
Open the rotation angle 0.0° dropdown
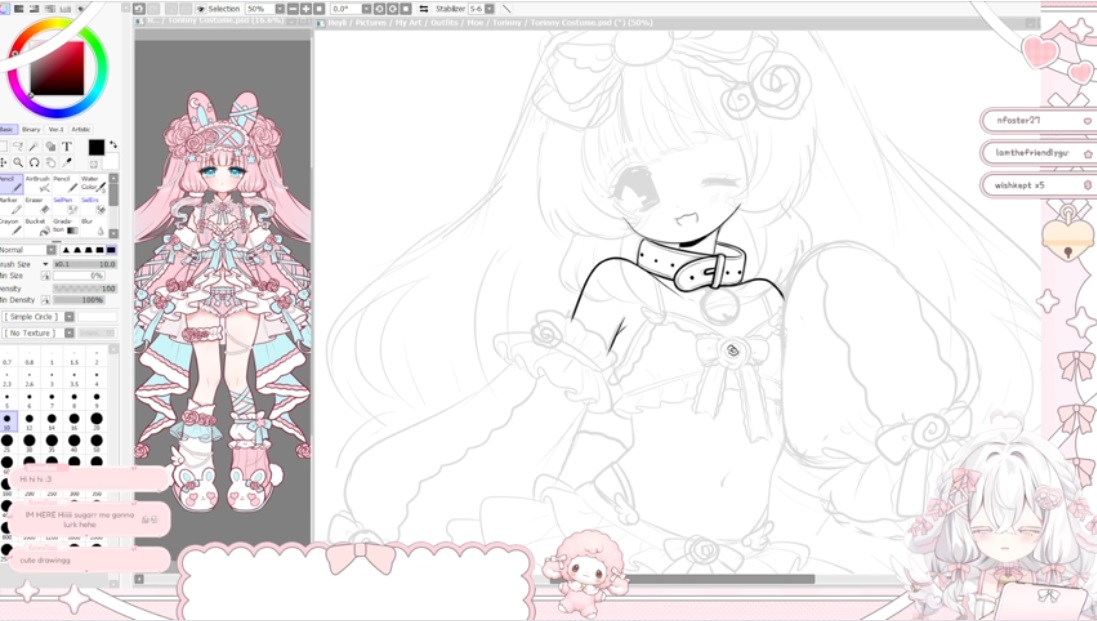pos(367,9)
